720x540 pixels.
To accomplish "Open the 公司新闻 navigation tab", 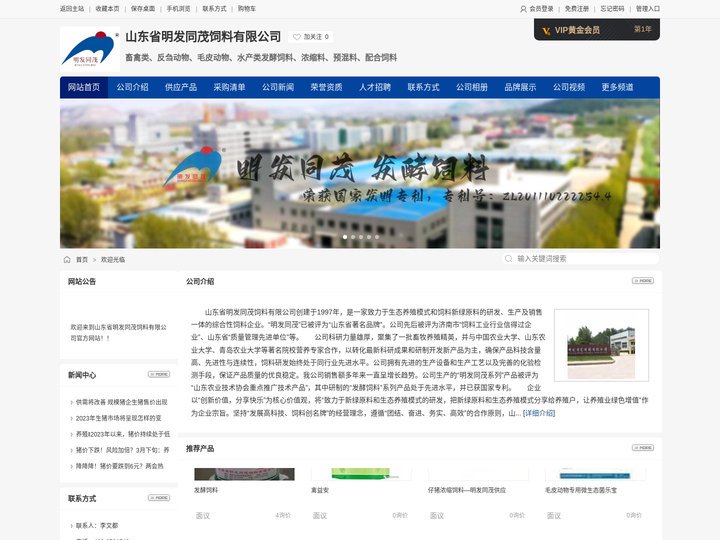I will coord(278,87).
